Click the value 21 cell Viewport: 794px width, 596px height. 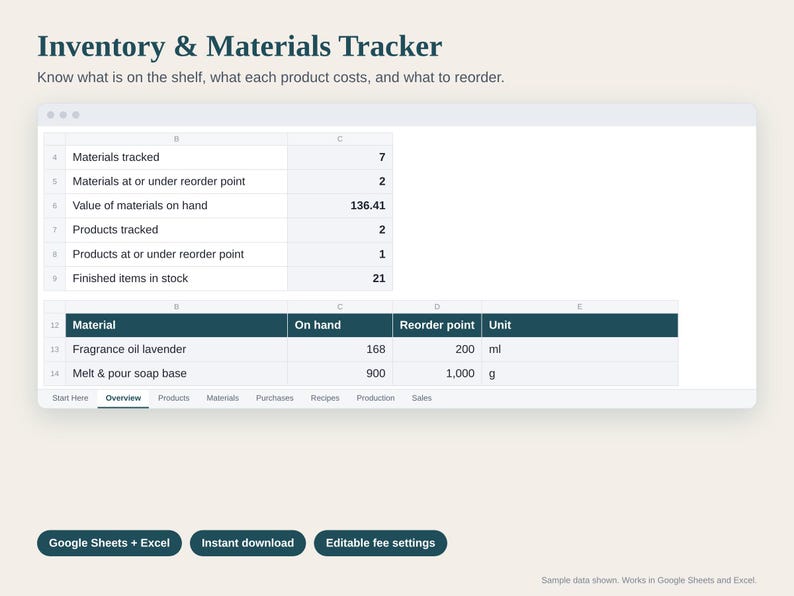[x=340, y=279]
